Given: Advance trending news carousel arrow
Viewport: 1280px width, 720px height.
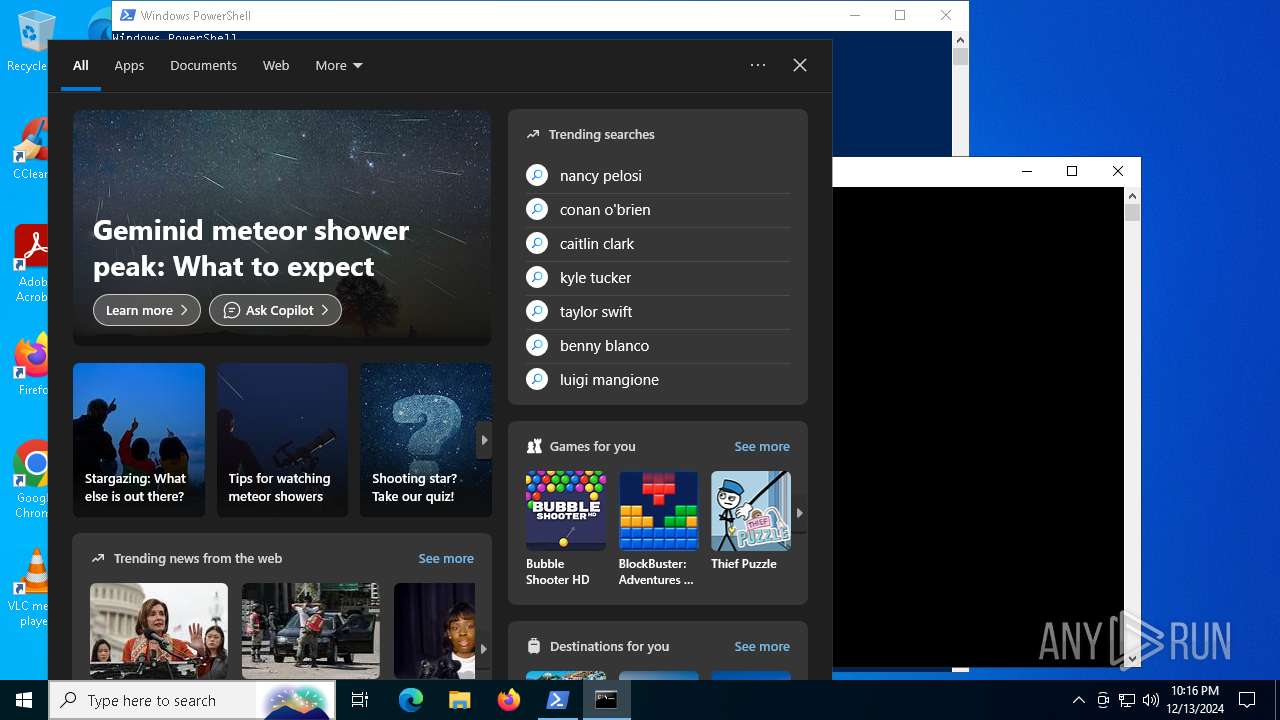Looking at the screenshot, I should pyautogui.click(x=484, y=649).
